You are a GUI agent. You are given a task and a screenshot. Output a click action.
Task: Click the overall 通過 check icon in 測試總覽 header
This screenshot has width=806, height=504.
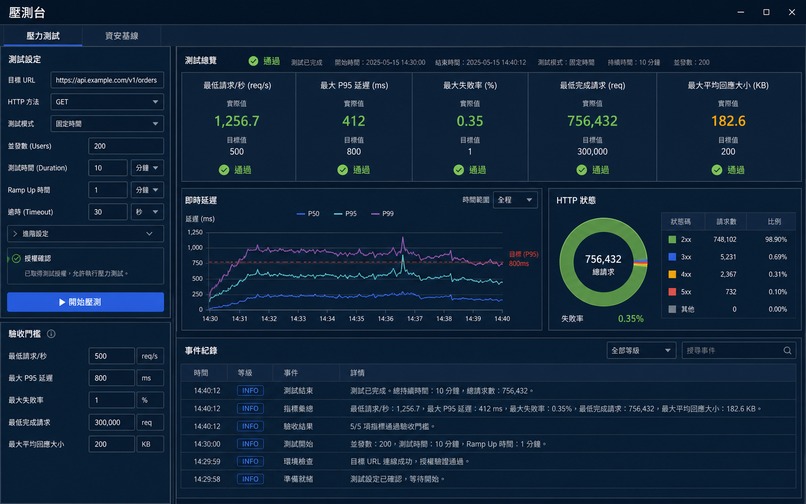click(253, 61)
